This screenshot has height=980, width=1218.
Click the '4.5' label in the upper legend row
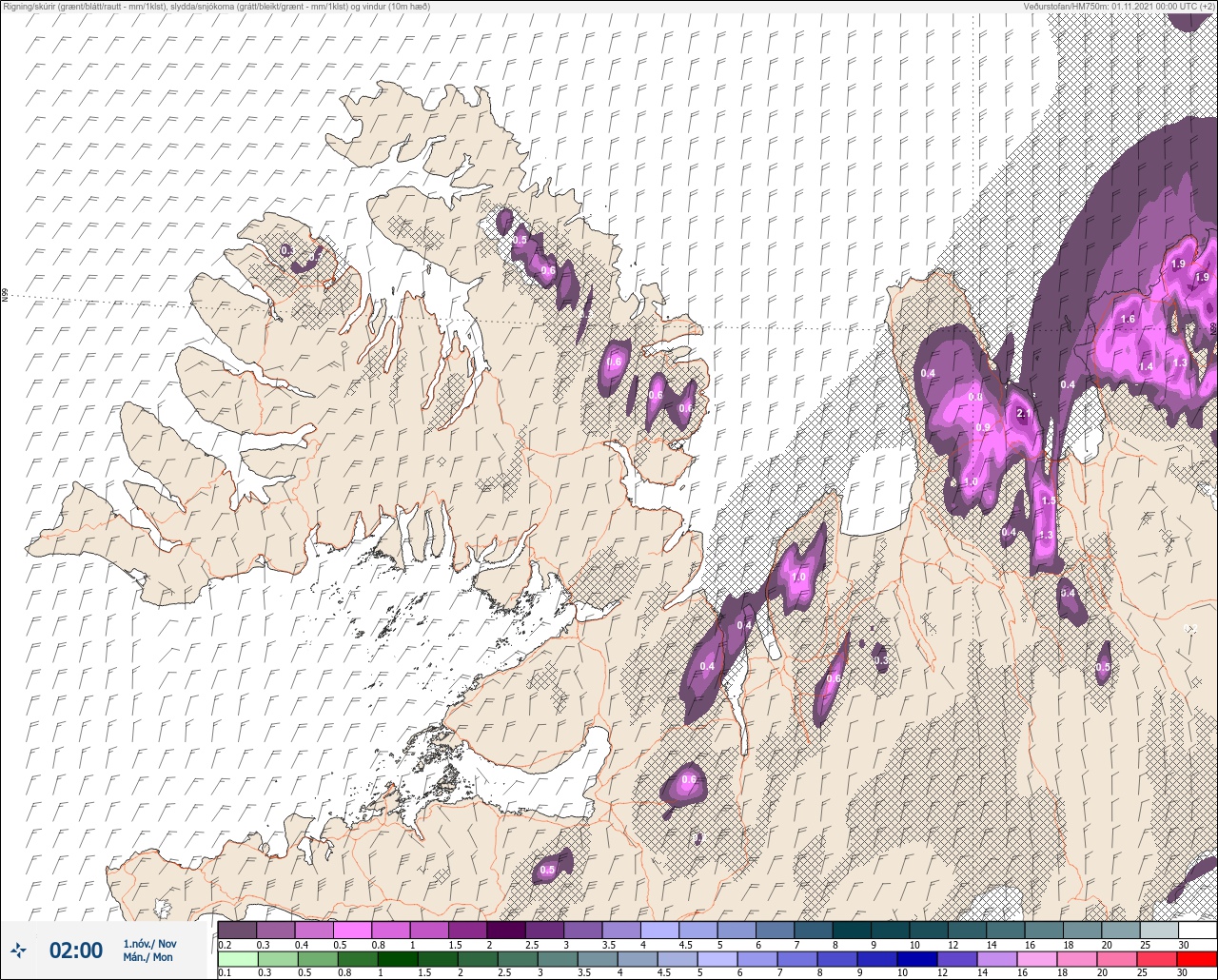685,944
